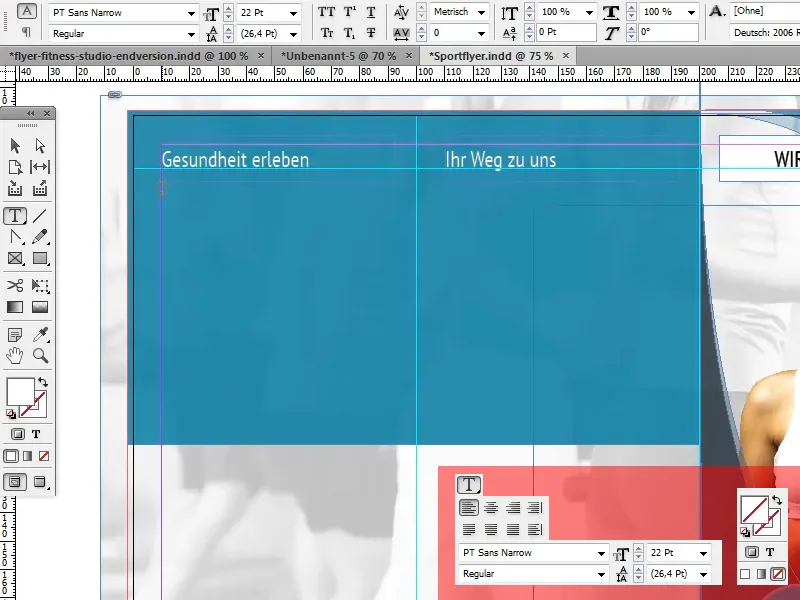Pick the Pencil tool
The width and height of the screenshot is (800, 600).
coord(40,237)
